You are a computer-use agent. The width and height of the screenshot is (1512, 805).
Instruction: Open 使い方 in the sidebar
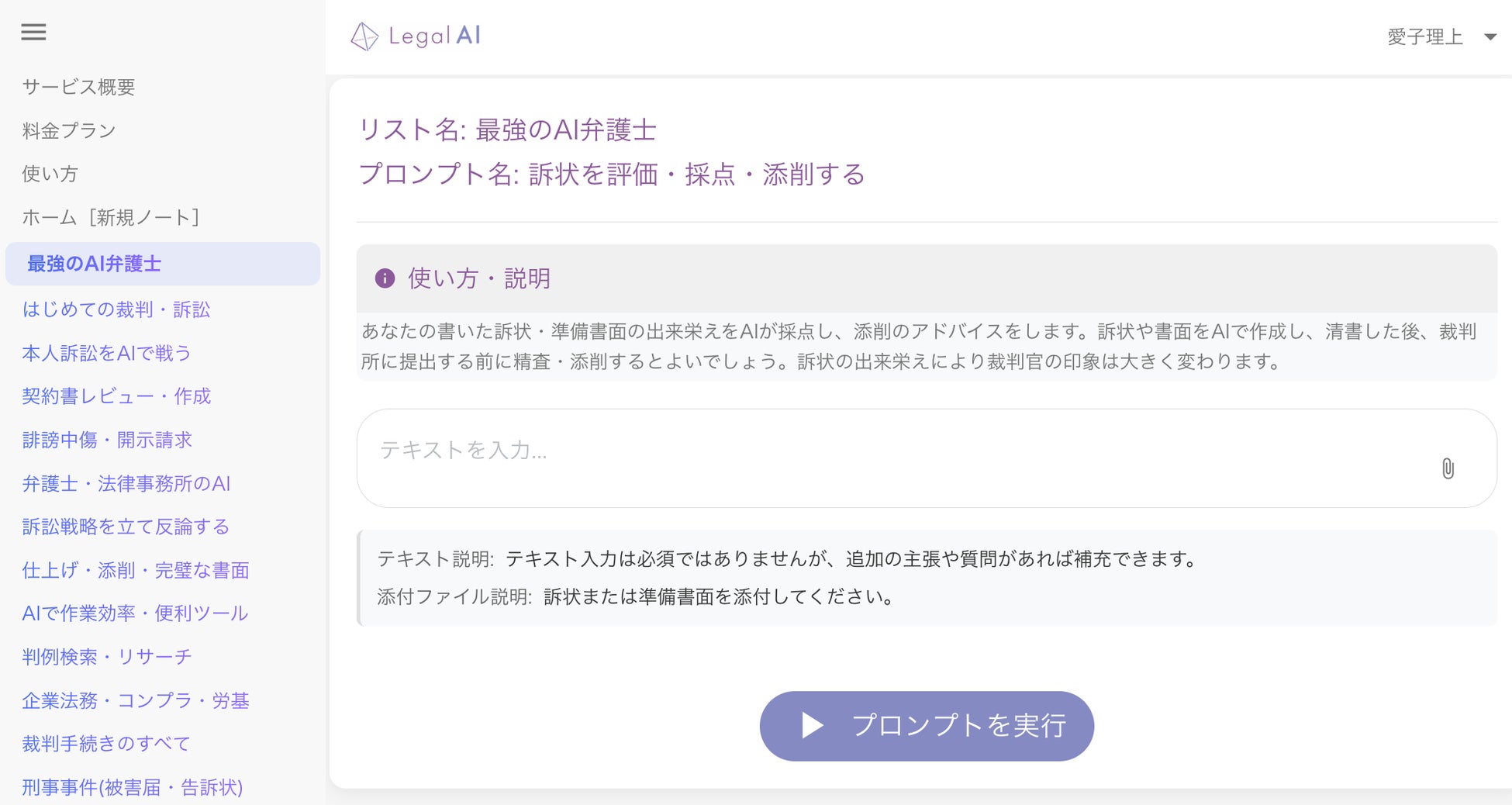50,174
